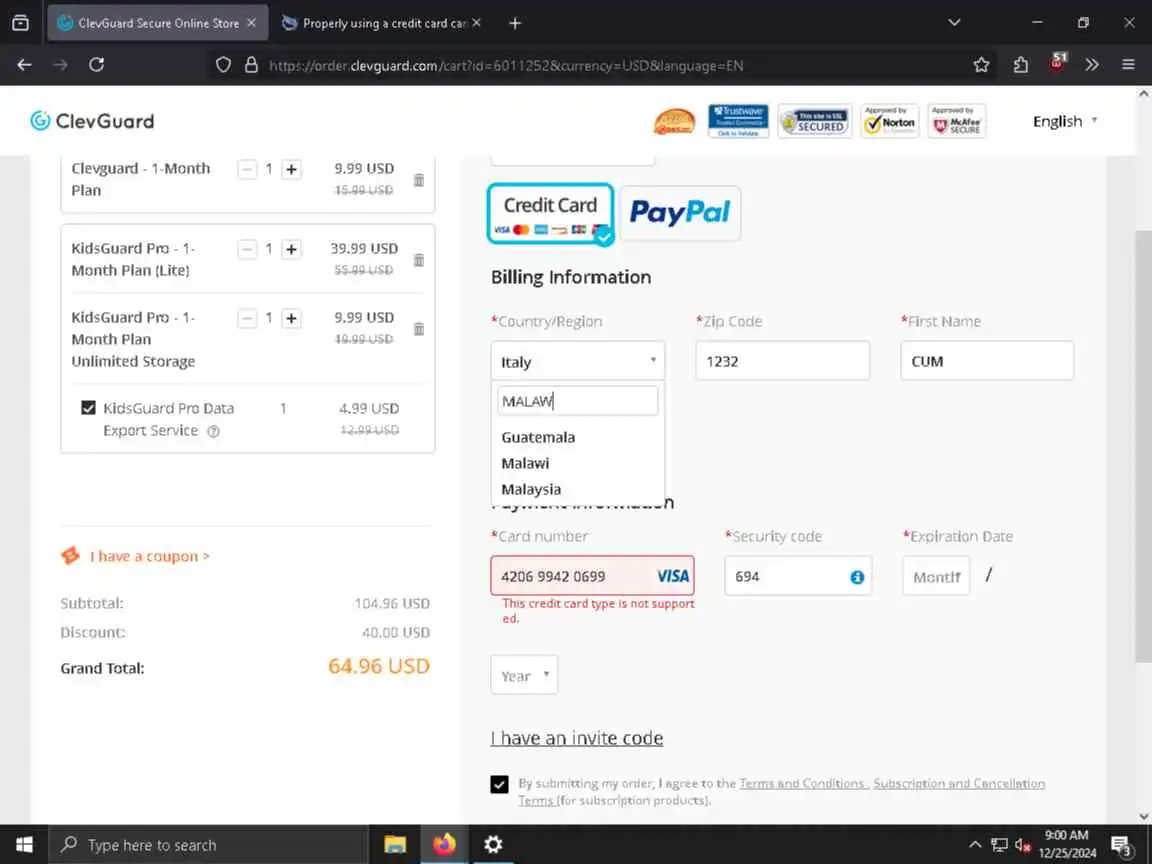Click the coupon ticket icon

[x=71, y=555]
